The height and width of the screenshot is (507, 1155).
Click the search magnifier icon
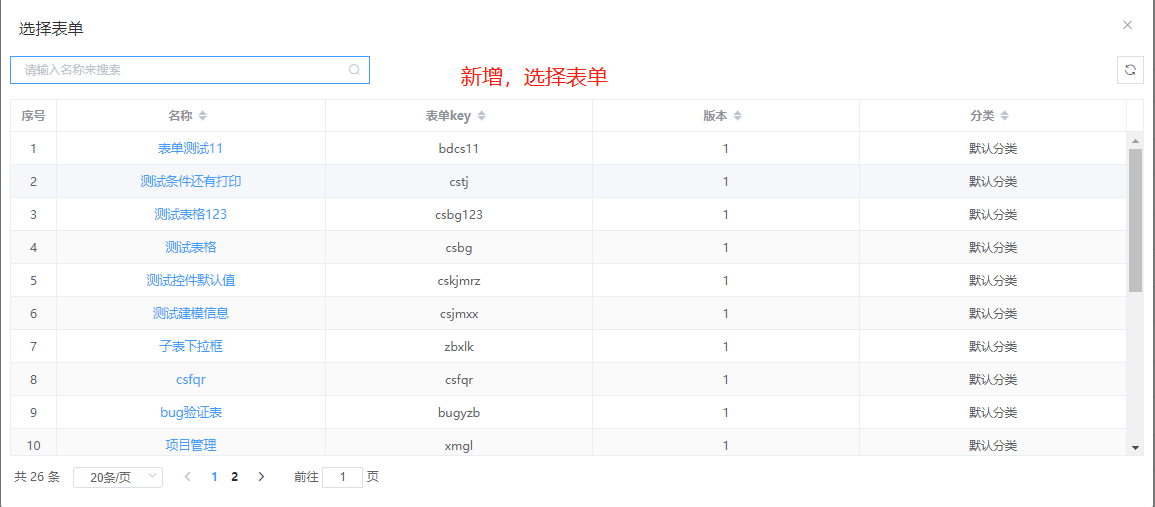click(354, 70)
